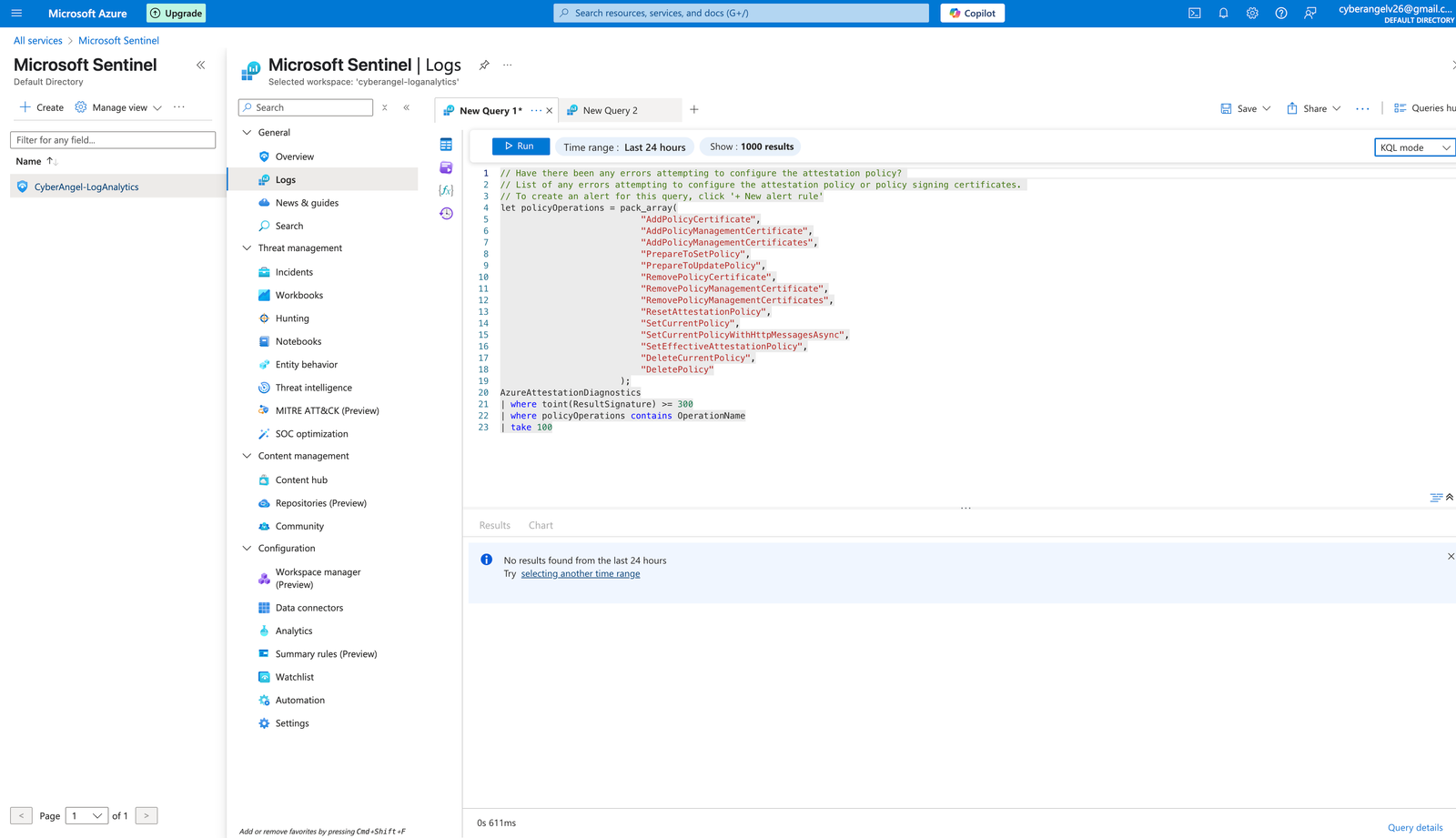Open the Time range Last 24 hours picker

click(x=624, y=146)
